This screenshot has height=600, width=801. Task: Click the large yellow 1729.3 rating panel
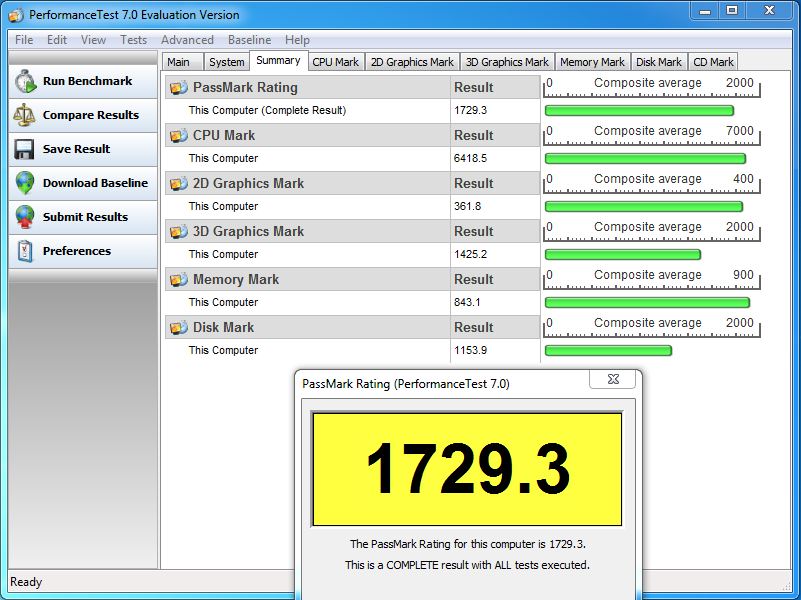(467, 469)
